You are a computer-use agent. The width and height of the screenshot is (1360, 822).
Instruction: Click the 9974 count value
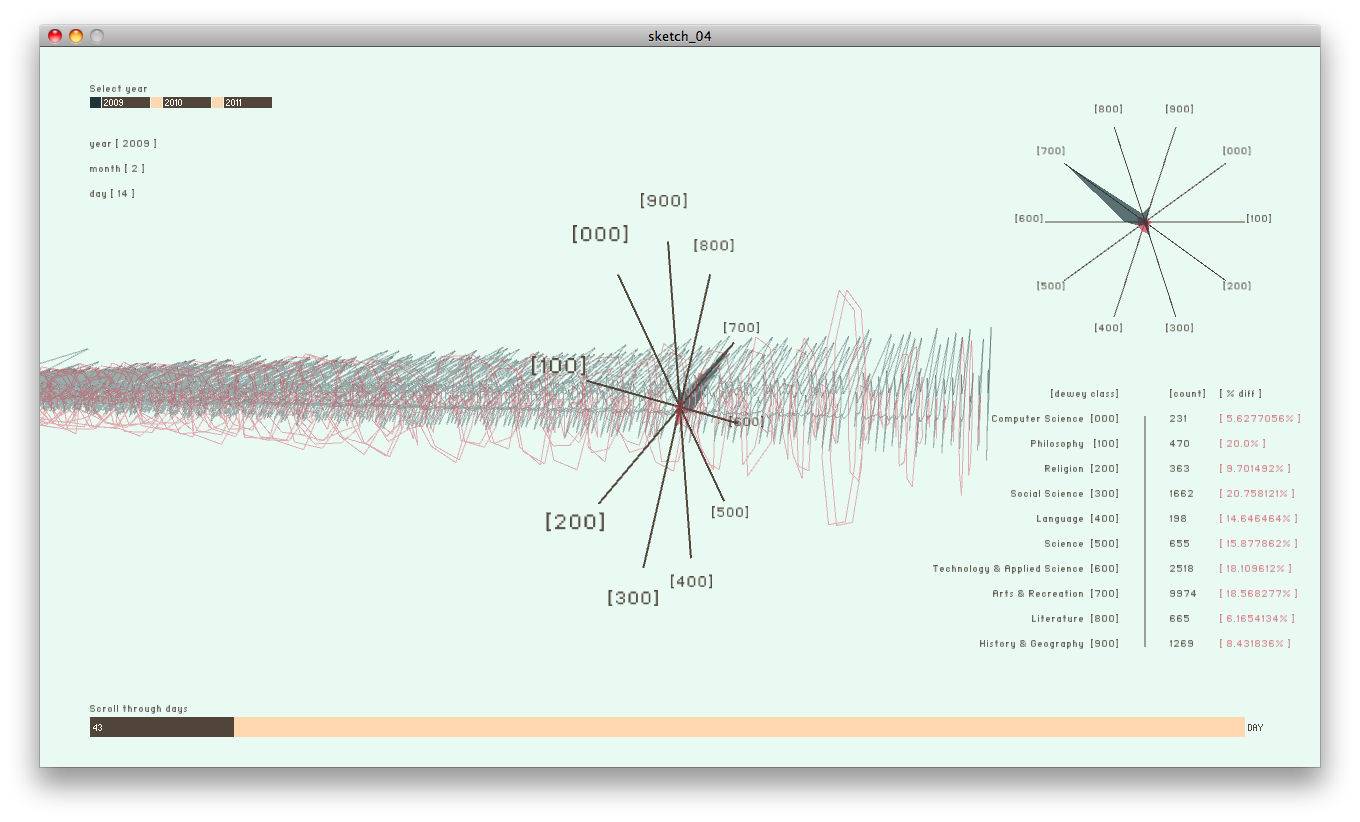(x=1182, y=594)
